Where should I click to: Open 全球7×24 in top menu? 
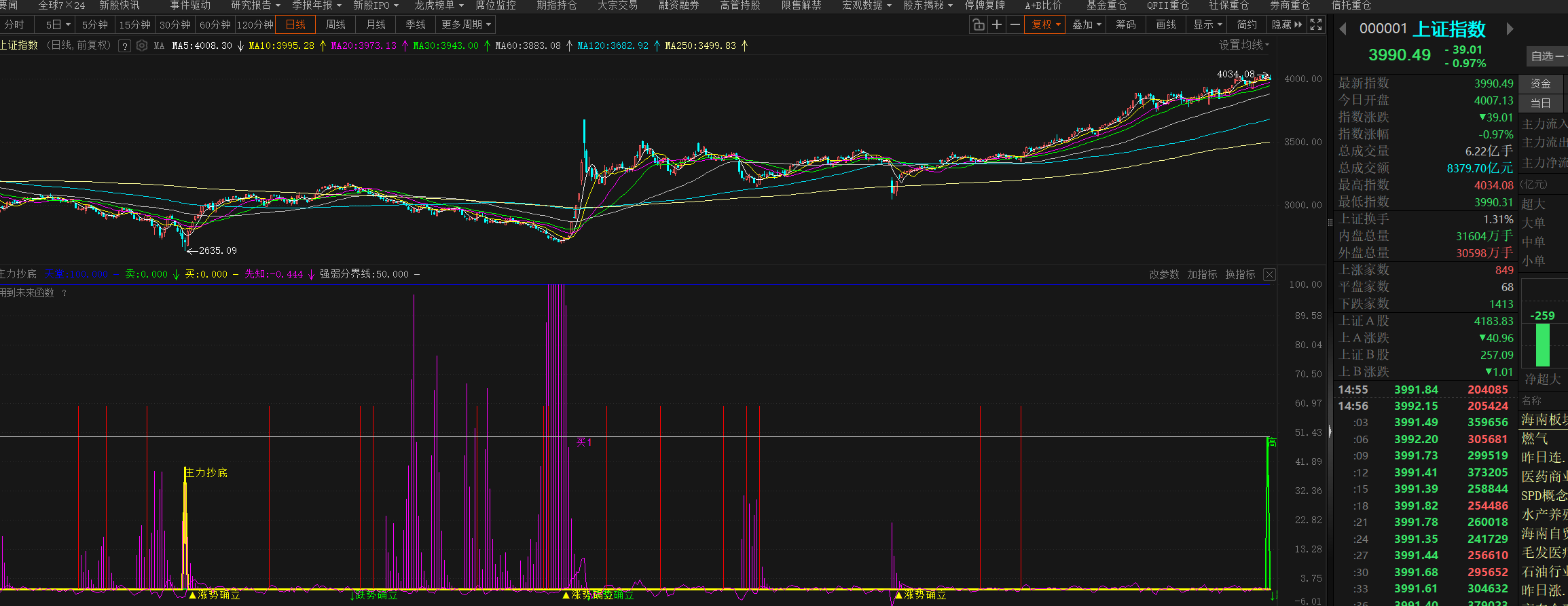pos(61,5)
